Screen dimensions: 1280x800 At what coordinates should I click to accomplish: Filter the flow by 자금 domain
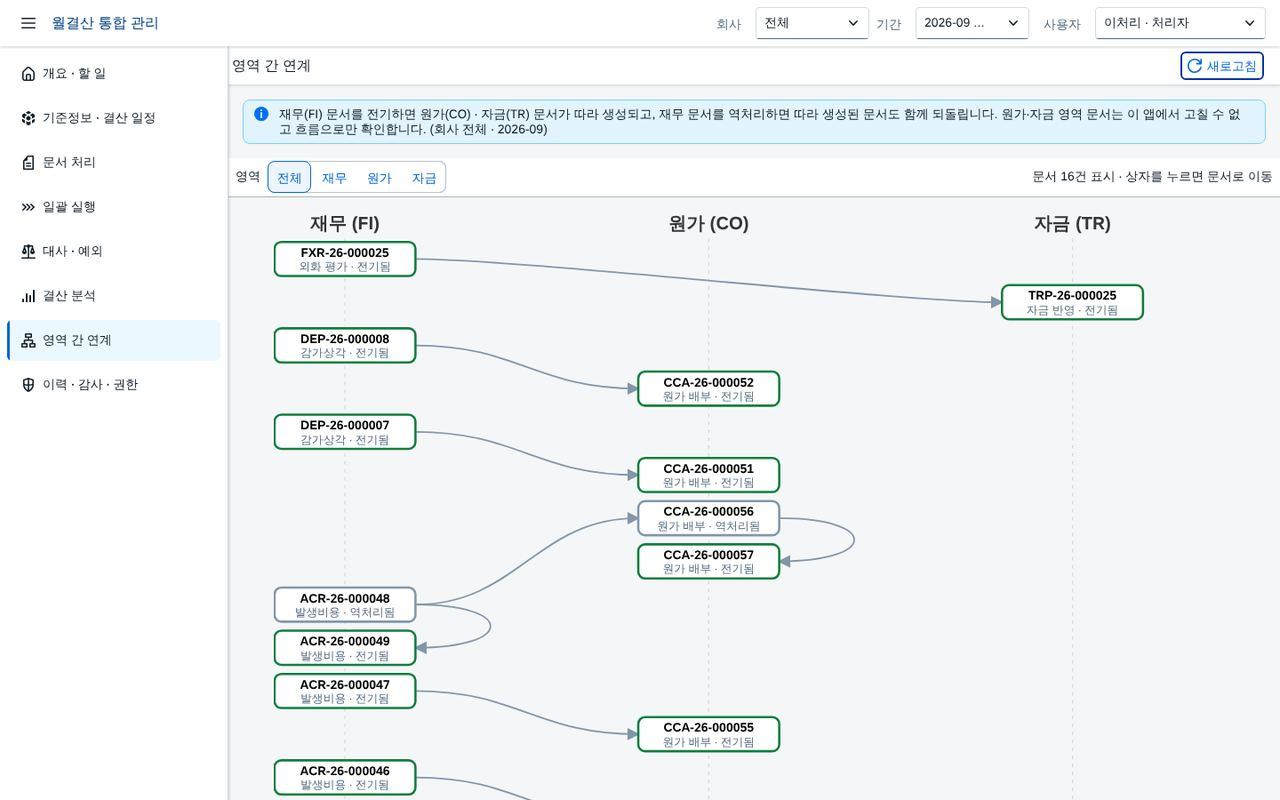[424, 177]
